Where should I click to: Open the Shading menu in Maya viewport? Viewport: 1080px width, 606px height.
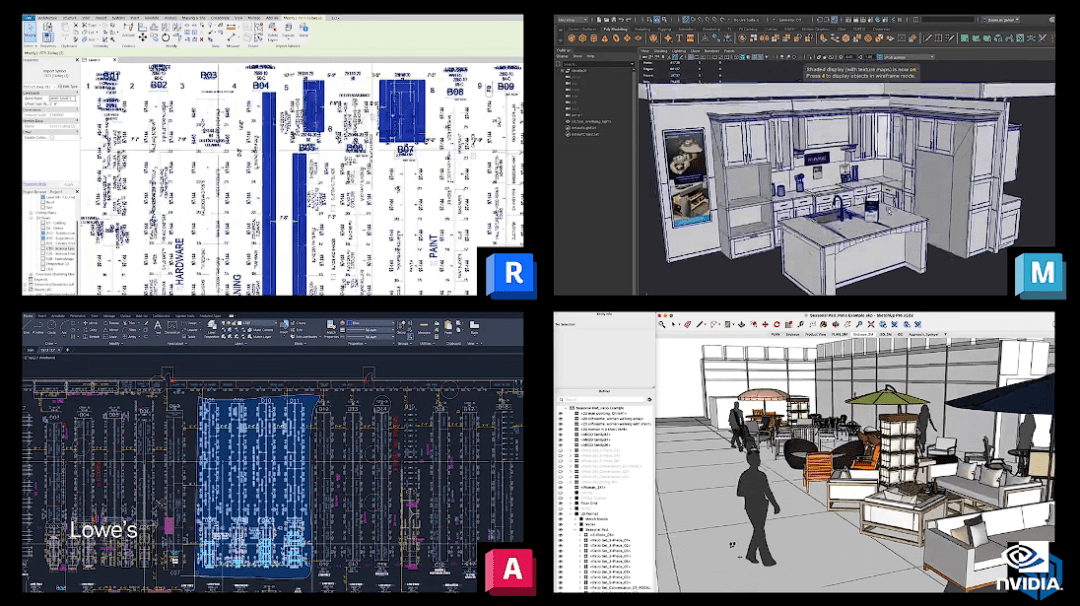pyautogui.click(x=661, y=51)
